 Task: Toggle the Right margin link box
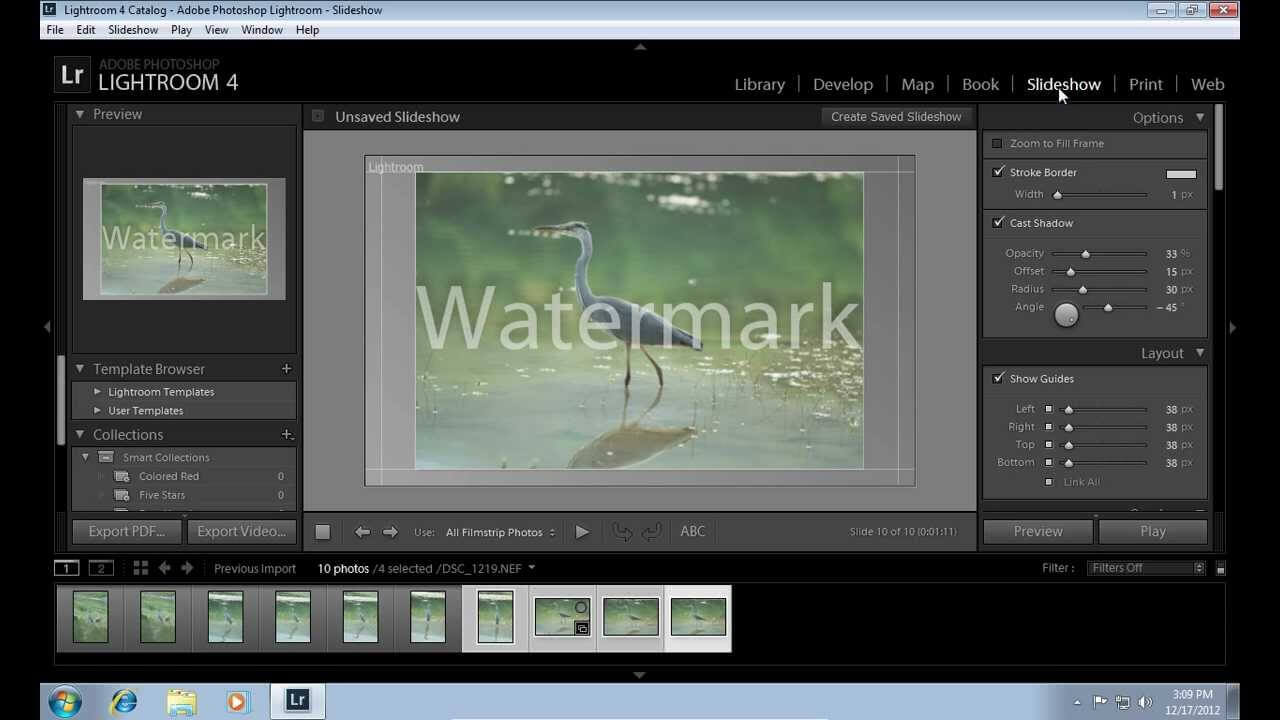(x=1048, y=427)
